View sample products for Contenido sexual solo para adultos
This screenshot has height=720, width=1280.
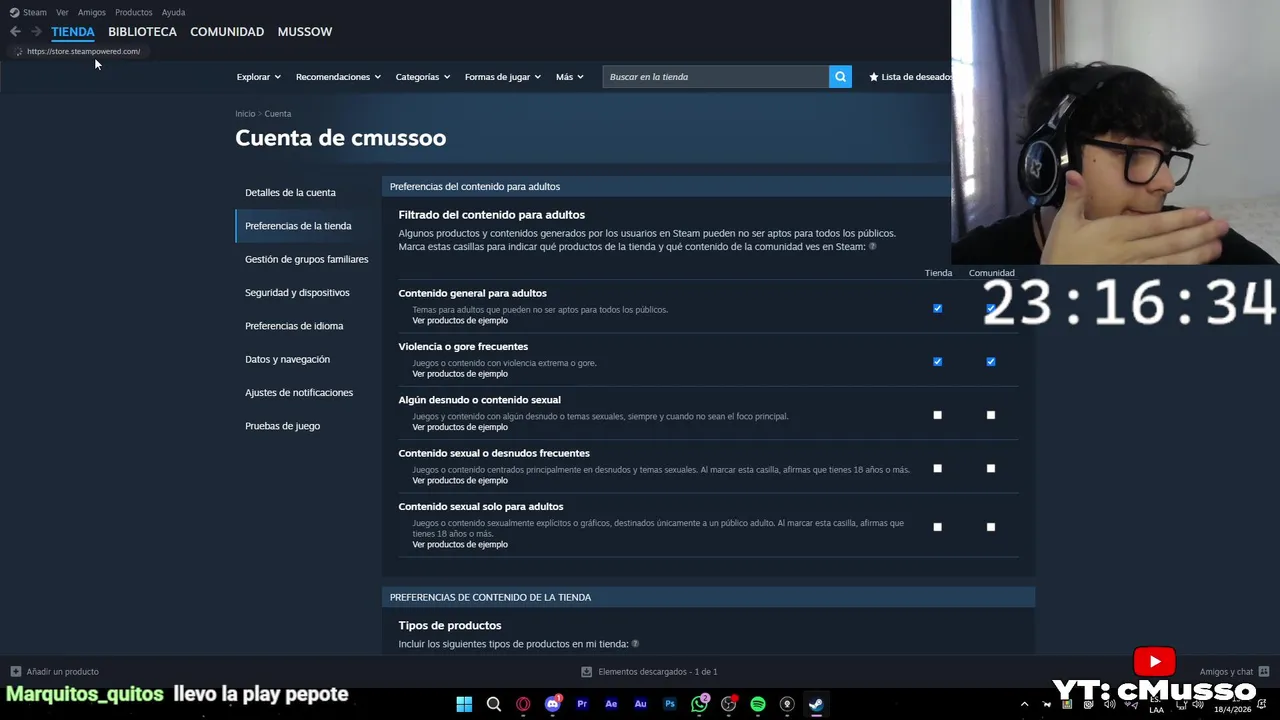tap(460, 544)
